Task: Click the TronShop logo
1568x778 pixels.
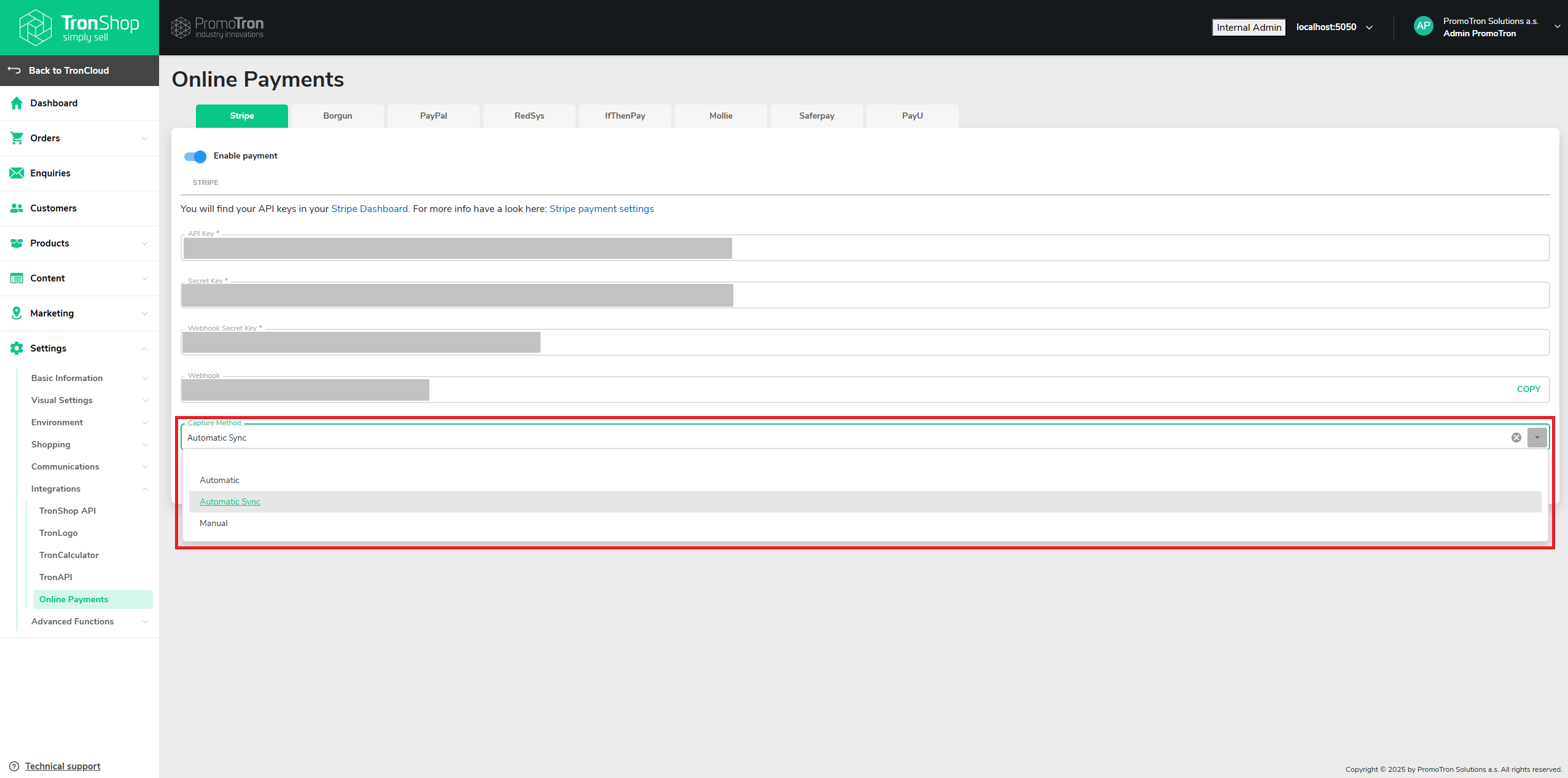Action: [x=79, y=27]
